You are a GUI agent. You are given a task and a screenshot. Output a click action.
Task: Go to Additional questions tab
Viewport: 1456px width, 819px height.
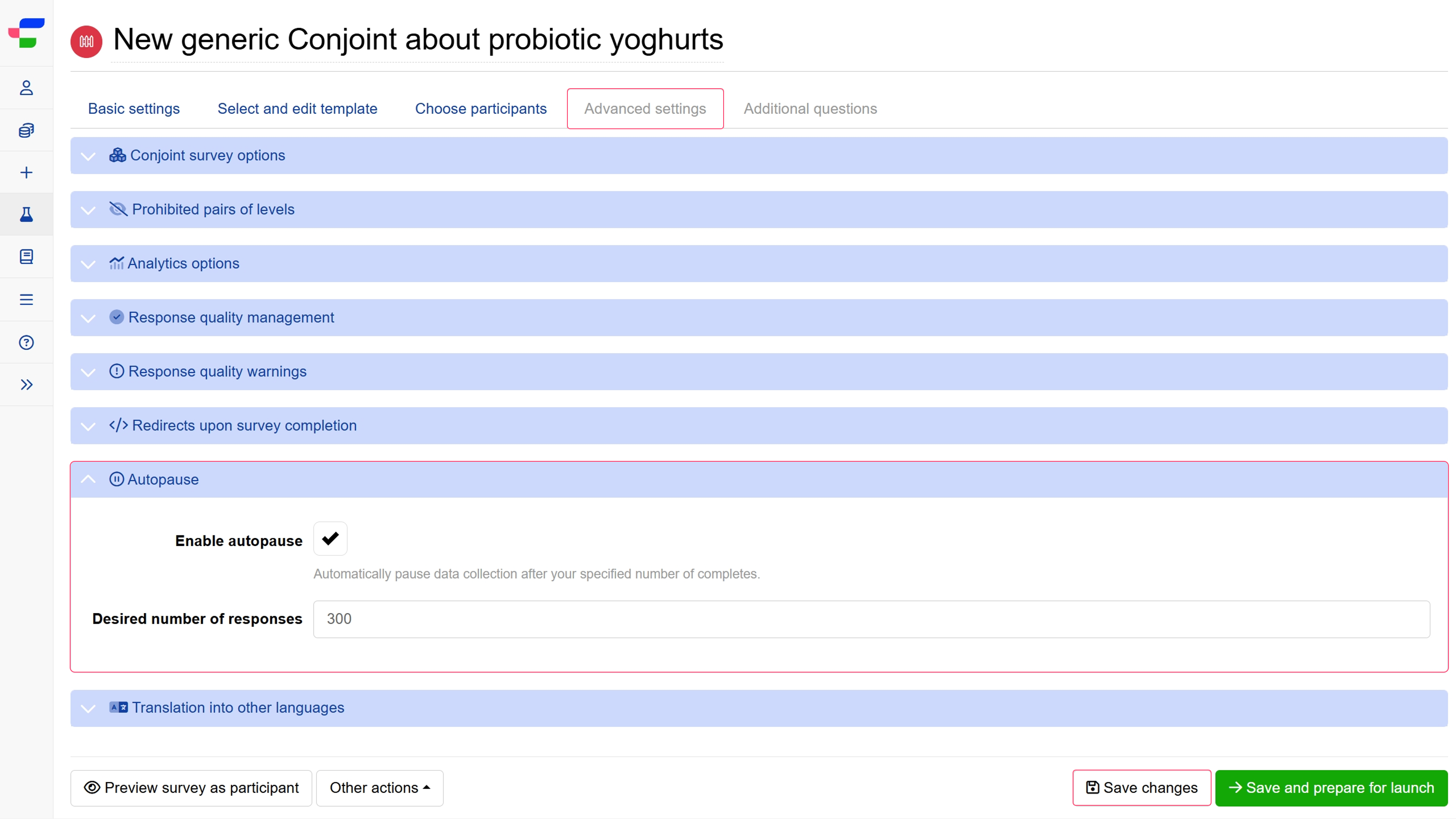coord(810,108)
